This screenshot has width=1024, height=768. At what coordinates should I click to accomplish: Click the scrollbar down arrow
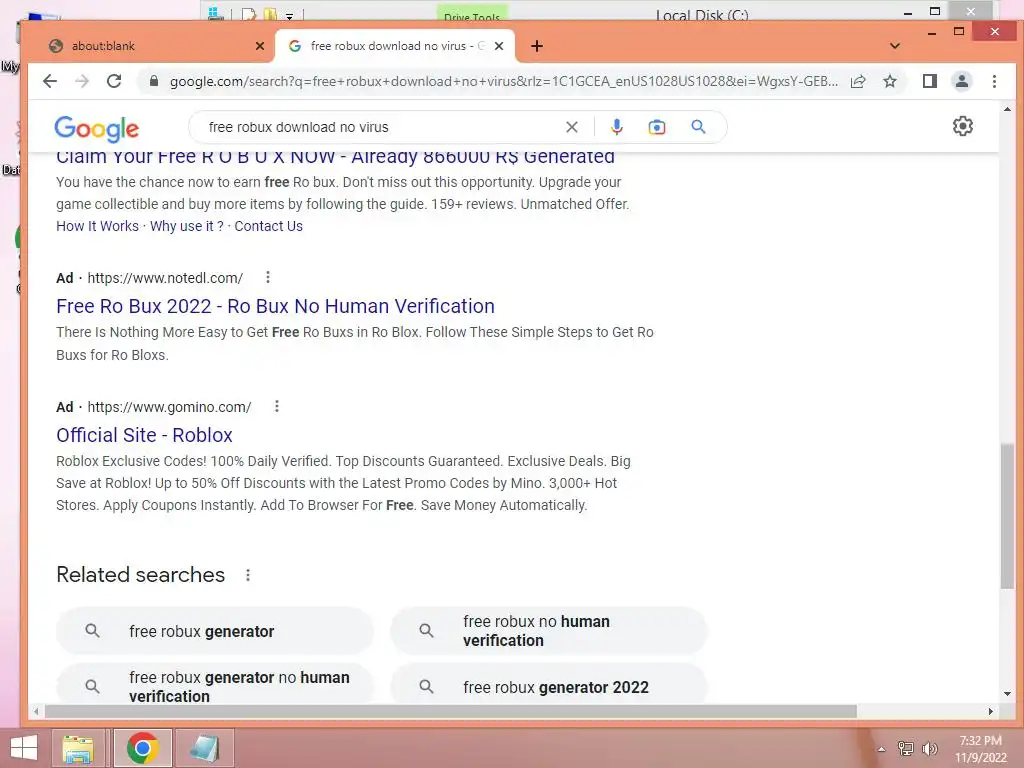click(x=1007, y=694)
